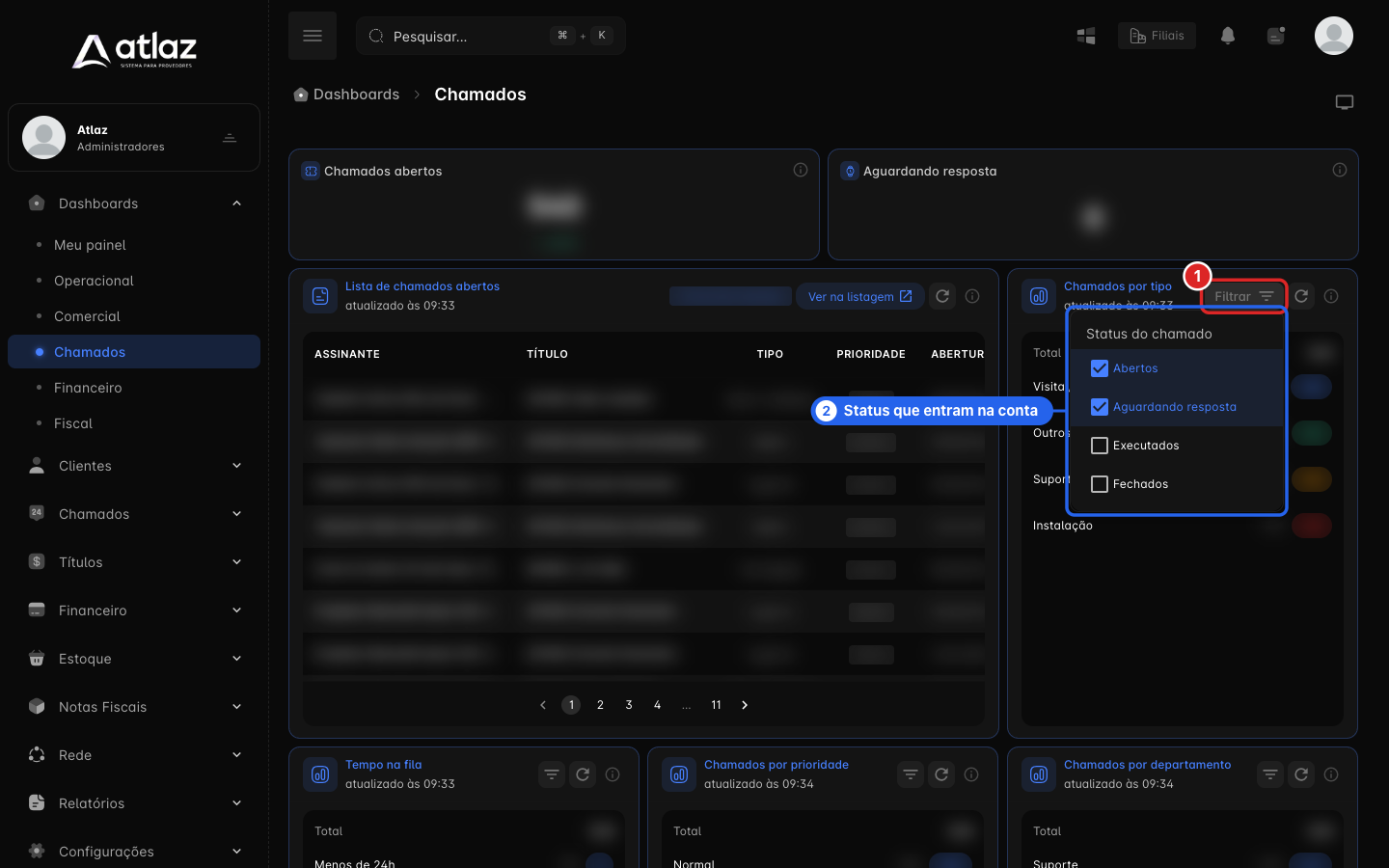Check the Executados status checkbox
Image resolution: width=1389 pixels, height=868 pixels.
pos(1100,446)
